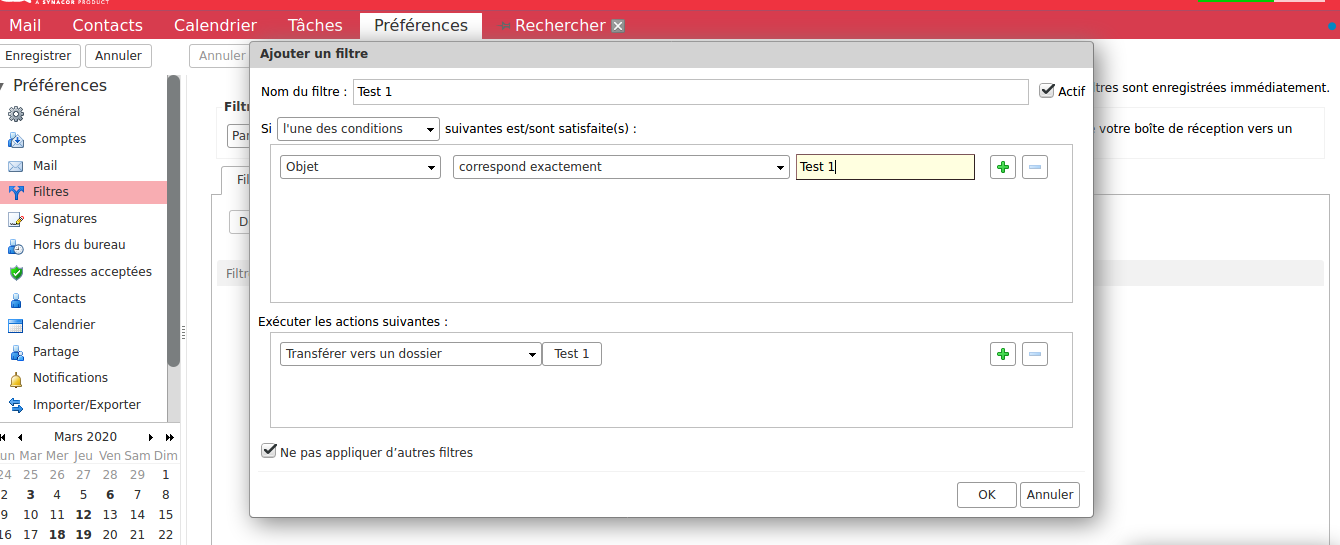Uncheck Ne pas appliquer d'autres filtres
This screenshot has width=1340, height=545.
[268, 451]
